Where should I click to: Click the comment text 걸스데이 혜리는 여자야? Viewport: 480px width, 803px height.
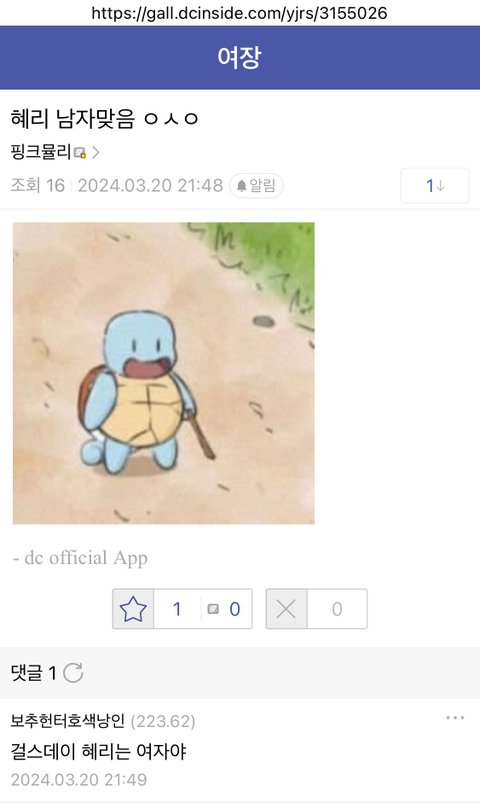tap(98, 751)
